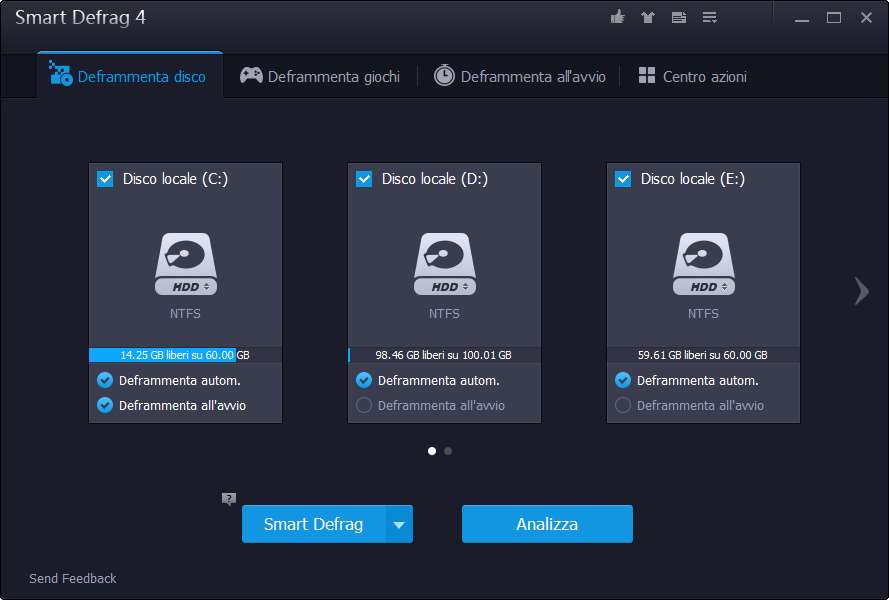Image resolution: width=889 pixels, height=600 pixels.
Task: Open the Centro azioni tab
Action: pos(692,76)
